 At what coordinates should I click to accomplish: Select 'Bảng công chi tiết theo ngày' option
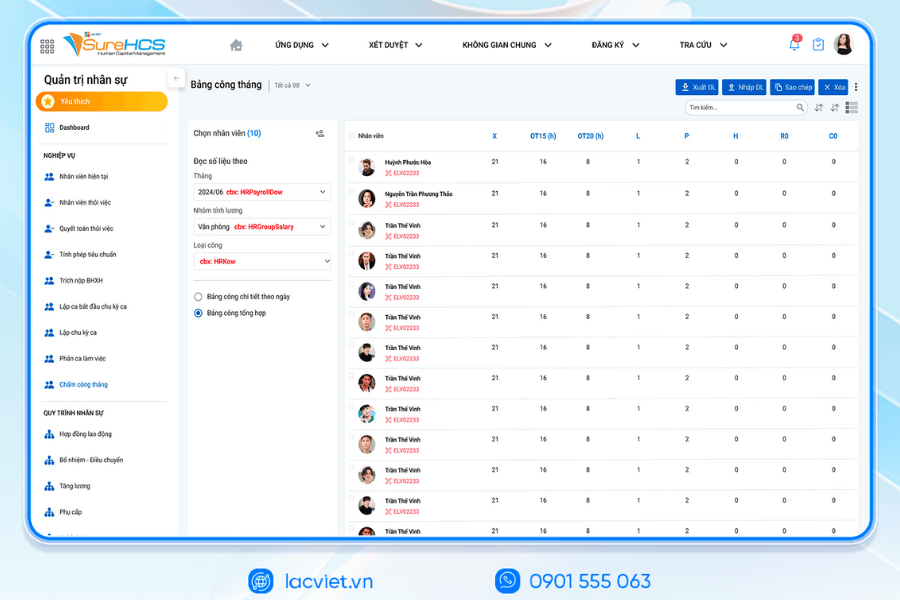198,297
